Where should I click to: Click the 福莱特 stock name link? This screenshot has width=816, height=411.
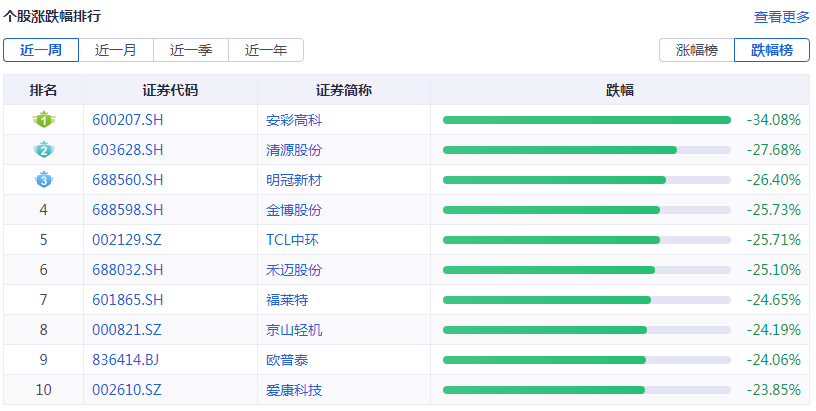287,300
